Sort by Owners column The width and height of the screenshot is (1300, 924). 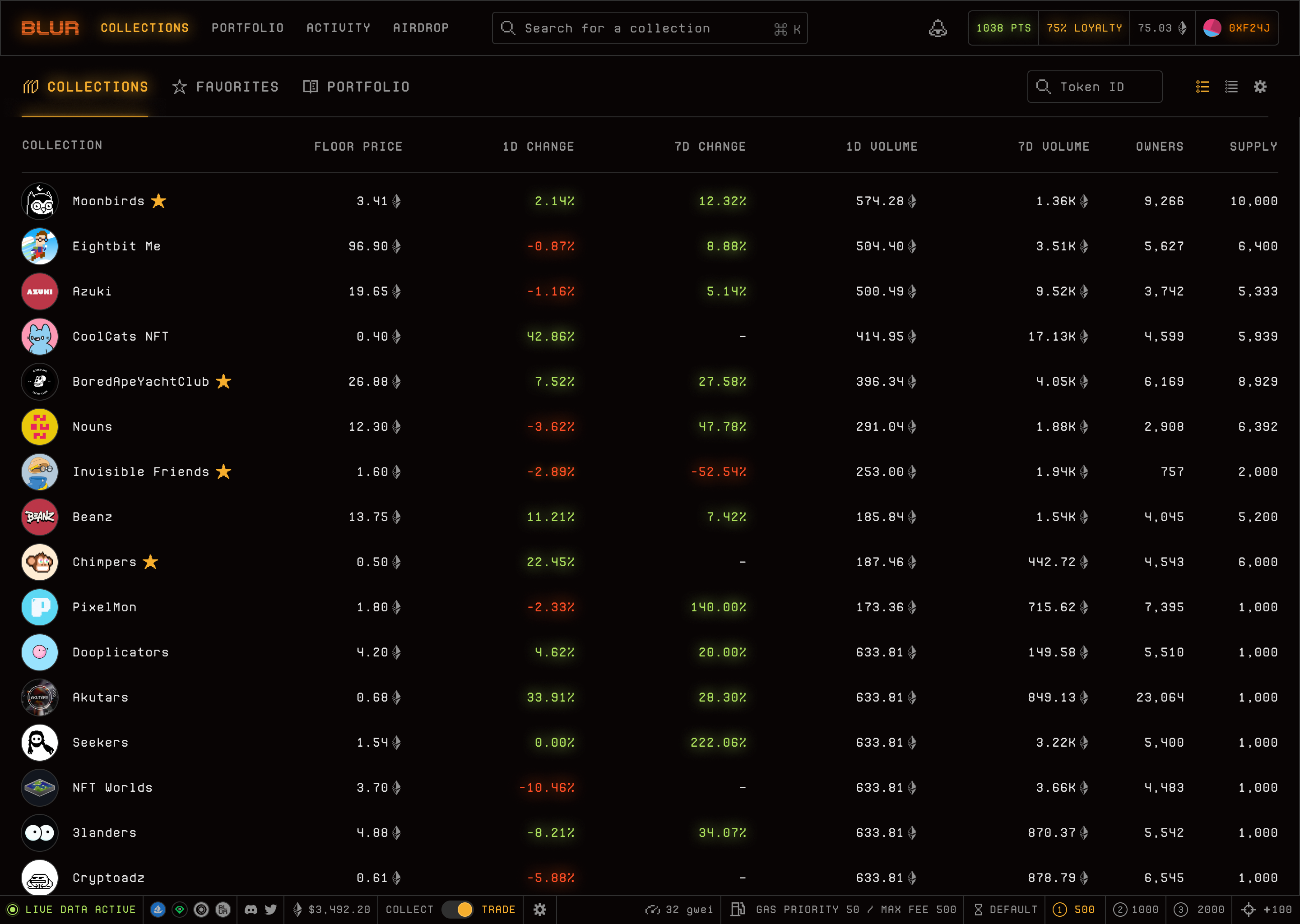pyautogui.click(x=1160, y=146)
